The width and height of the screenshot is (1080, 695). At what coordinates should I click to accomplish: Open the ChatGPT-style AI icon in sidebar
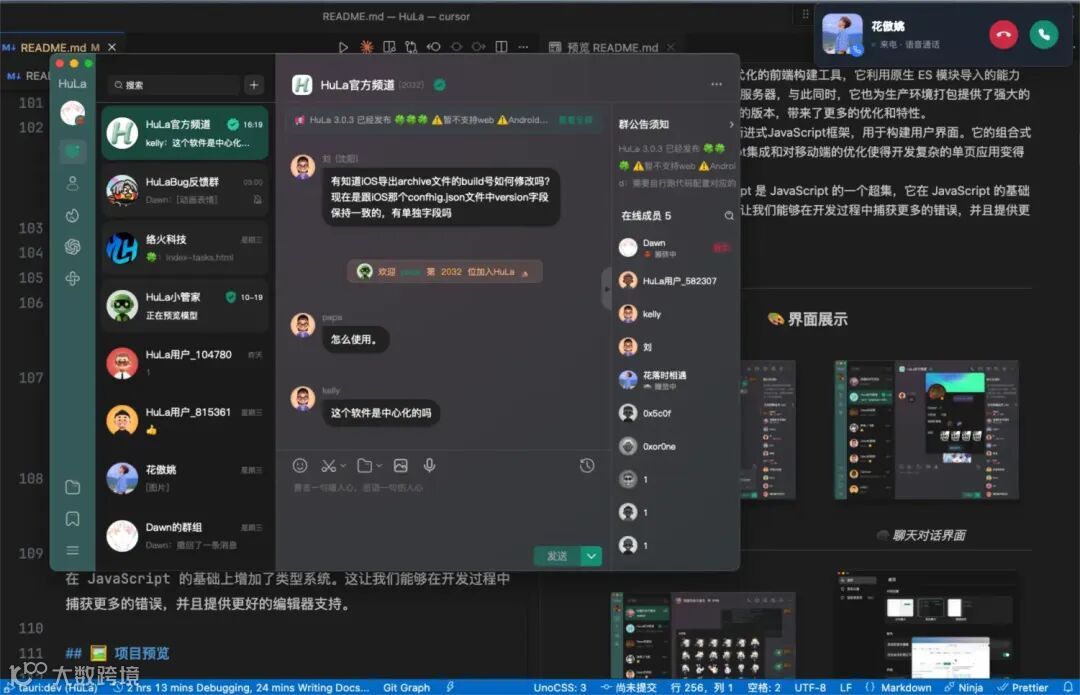pos(72,247)
